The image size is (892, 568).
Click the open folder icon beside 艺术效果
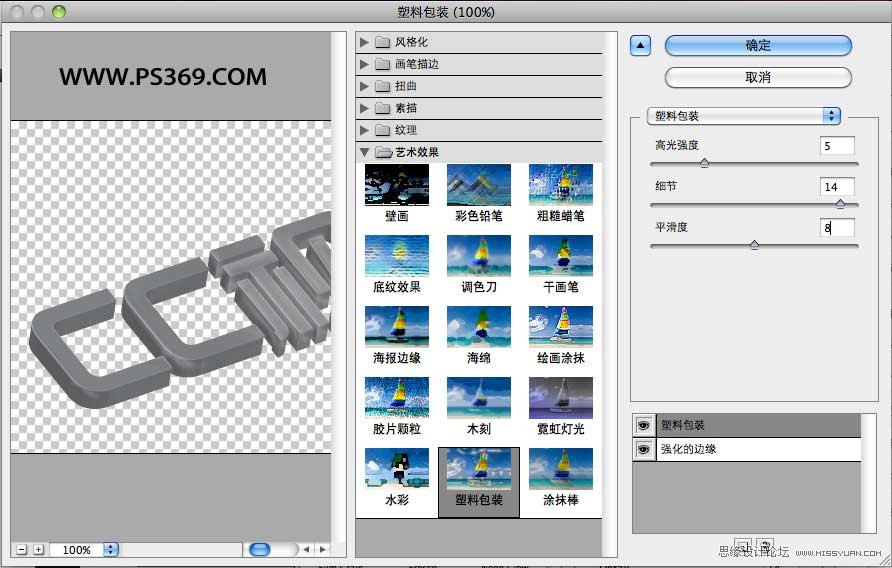click(x=383, y=153)
